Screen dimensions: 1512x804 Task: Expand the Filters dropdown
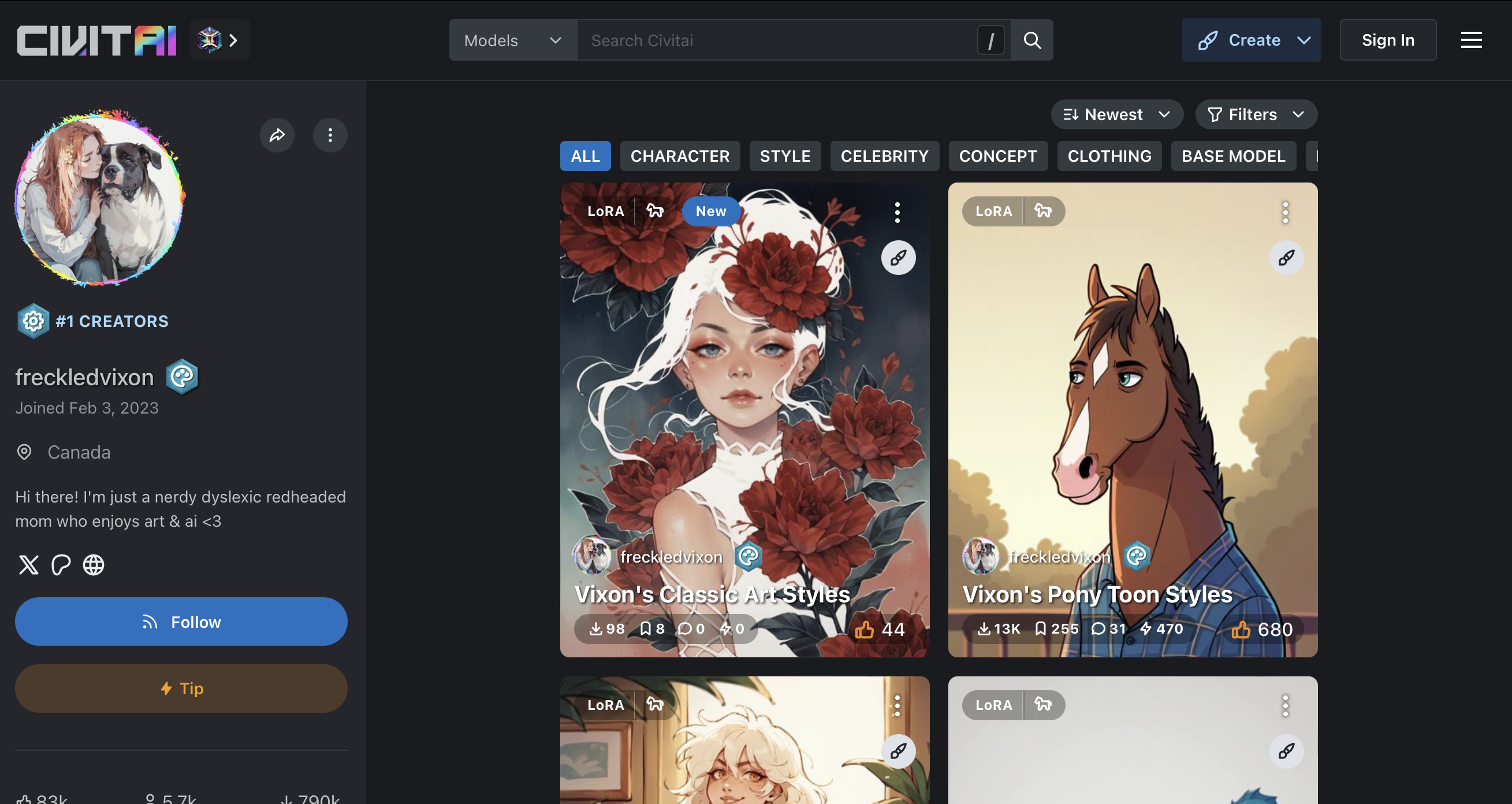[x=1256, y=114]
